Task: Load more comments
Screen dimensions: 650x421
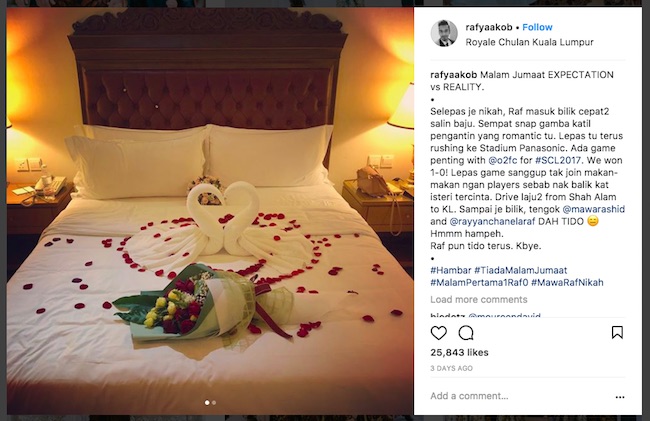Action: tap(479, 300)
